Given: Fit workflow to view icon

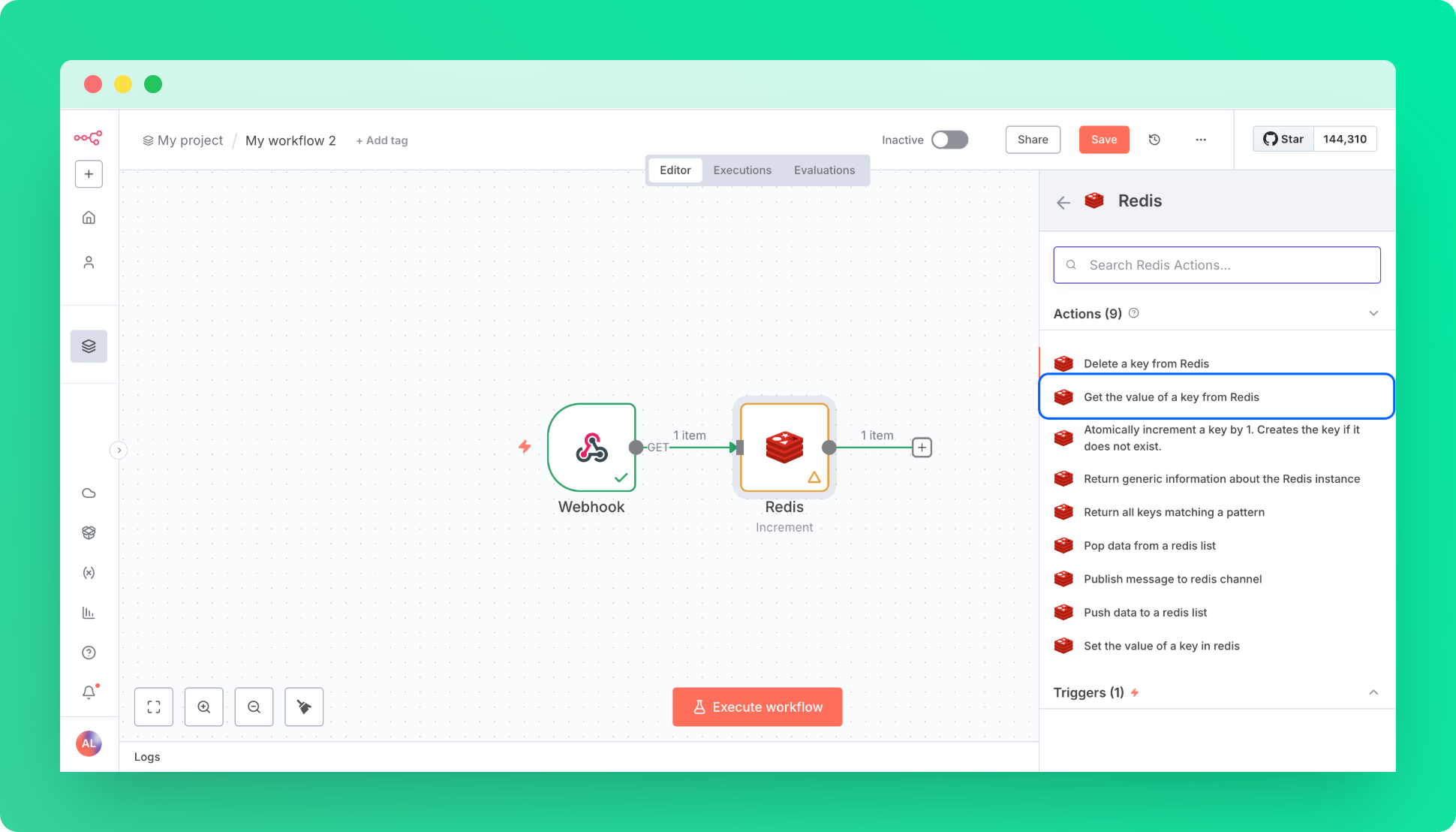Looking at the screenshot, I should [x=154, y=707].
